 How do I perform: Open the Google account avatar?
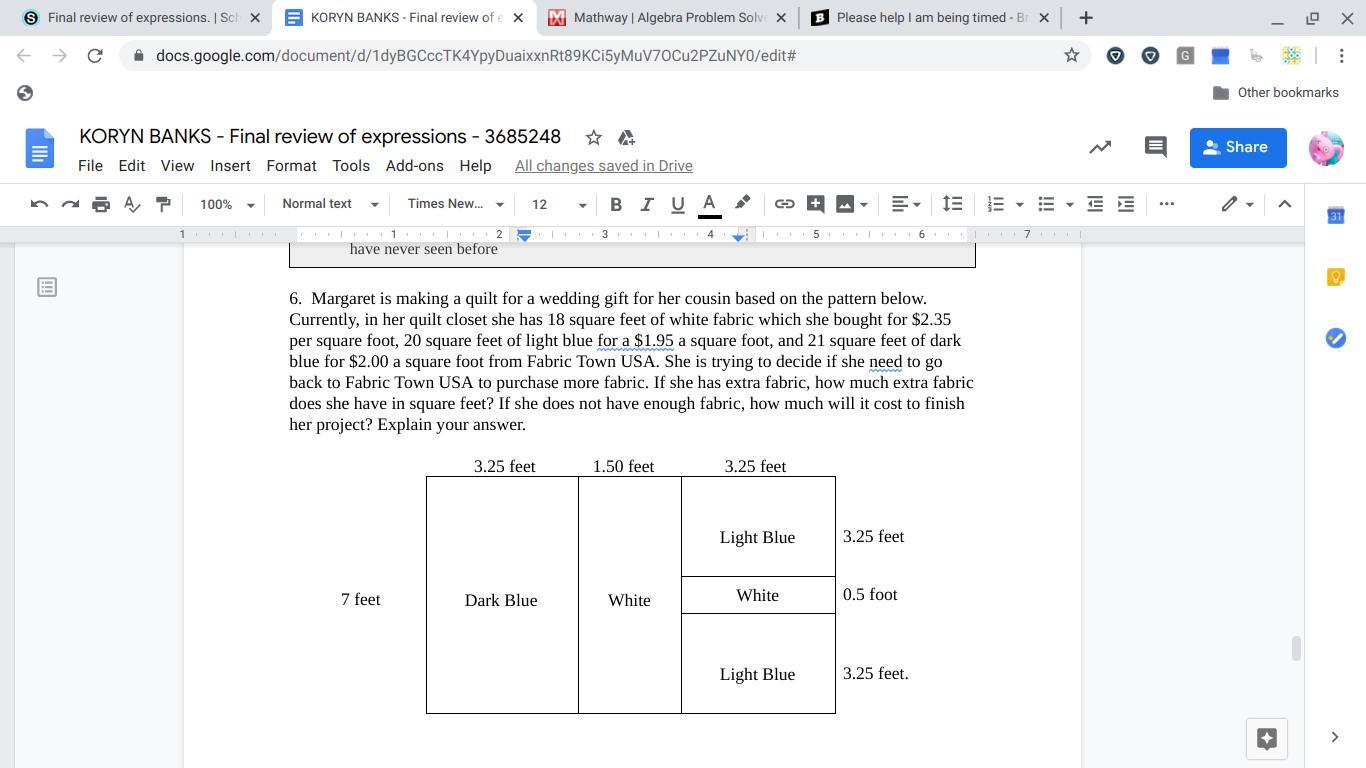[1326, 148]
